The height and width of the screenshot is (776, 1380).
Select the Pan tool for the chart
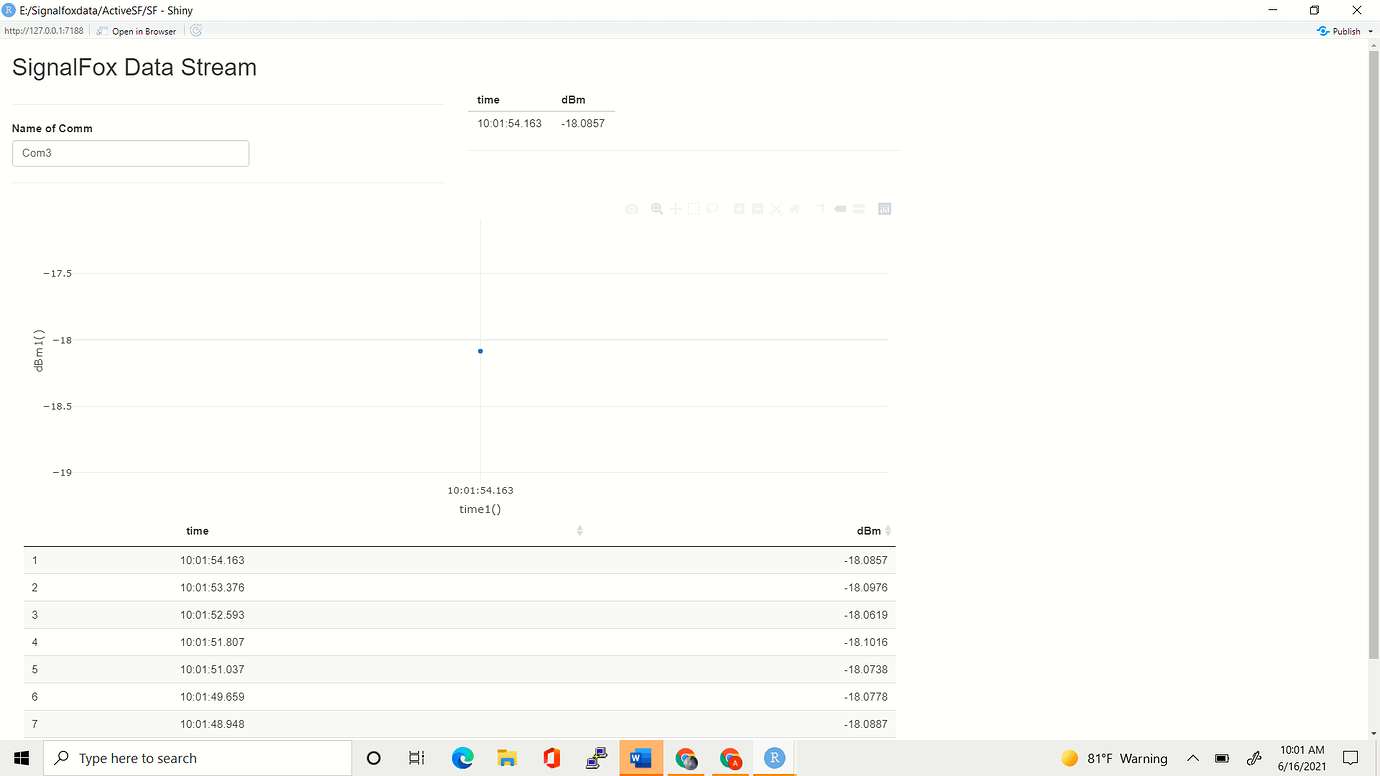click(x=675, y=208)
